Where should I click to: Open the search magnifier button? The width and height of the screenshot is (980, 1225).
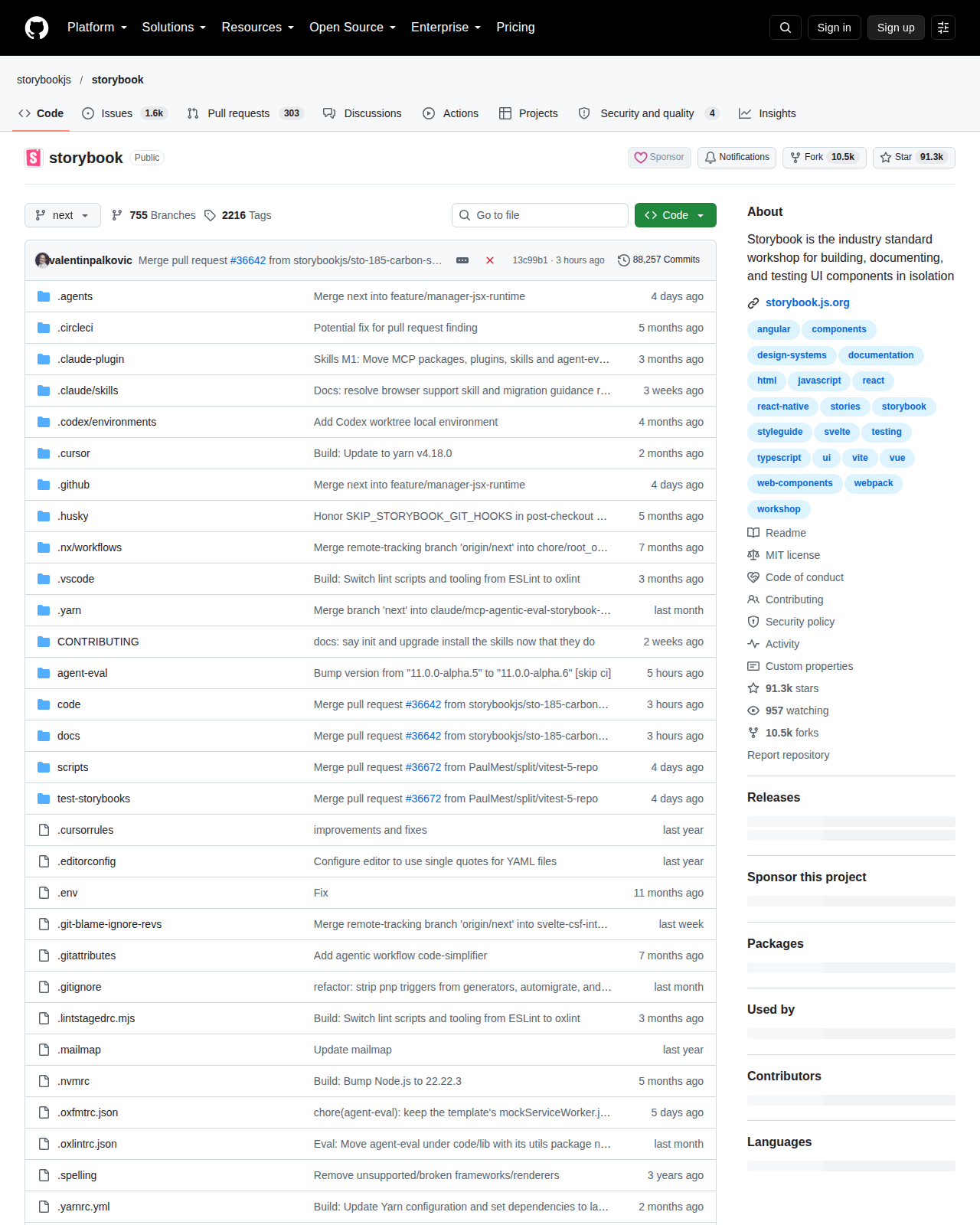coord(786,28)
